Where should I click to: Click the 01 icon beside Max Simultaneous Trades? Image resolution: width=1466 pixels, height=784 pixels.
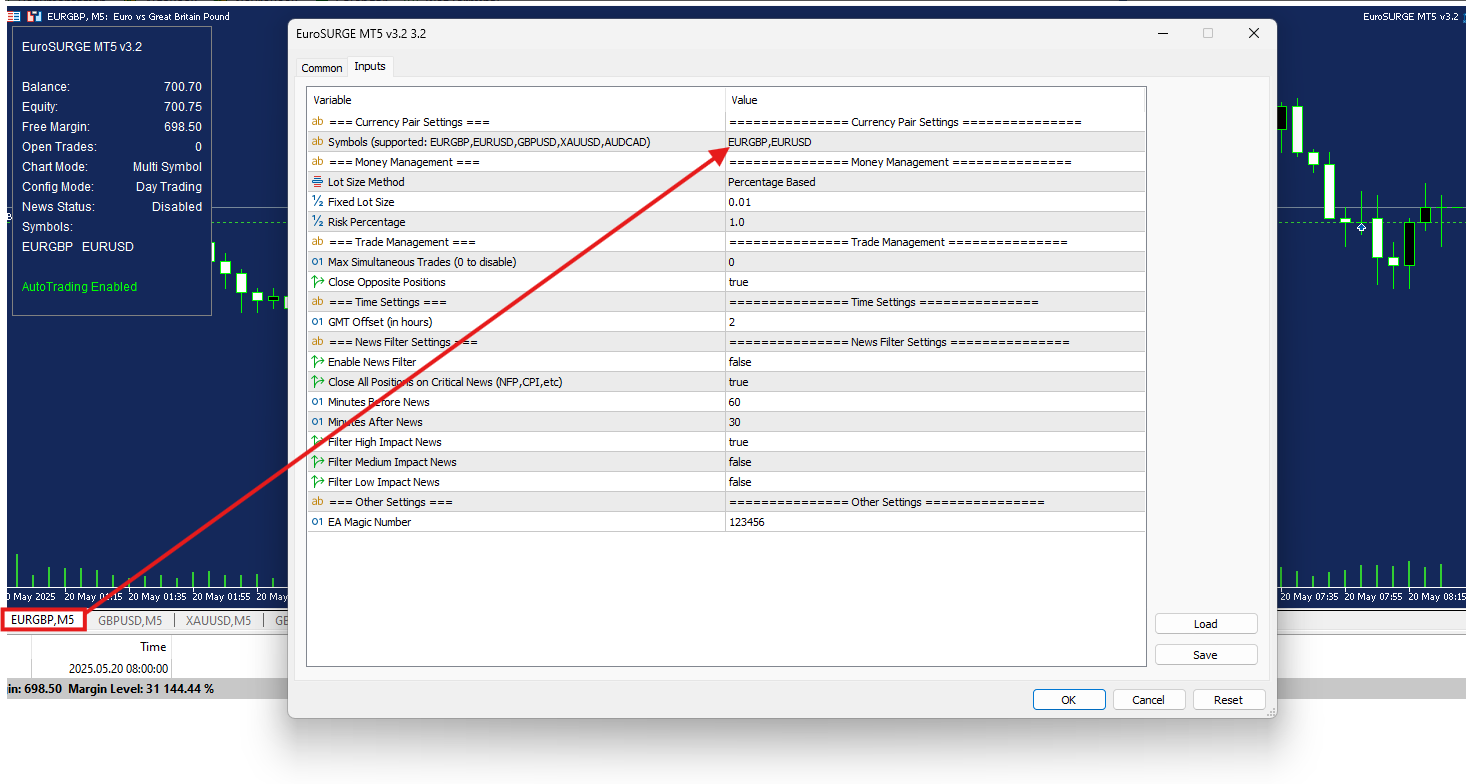click(x=318, y=262)
